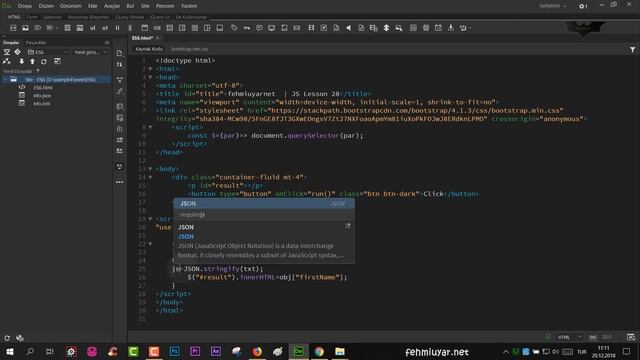Screen dimensions: 640x360
Task: Open sync settings gear icon
Action: point(583,6)
